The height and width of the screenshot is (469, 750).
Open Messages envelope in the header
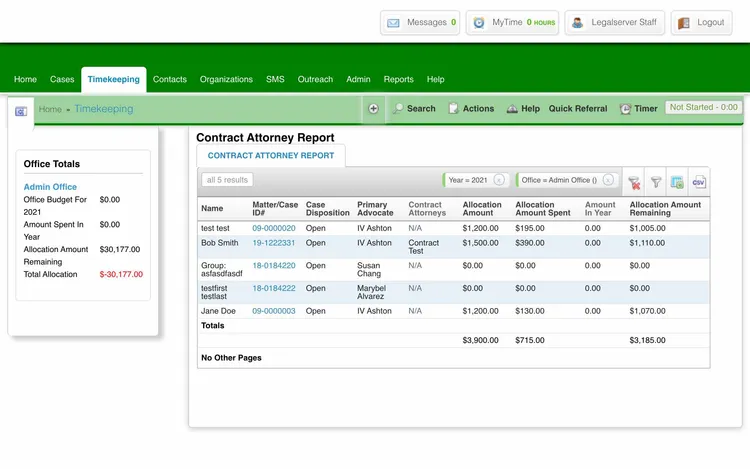point(420,23)
